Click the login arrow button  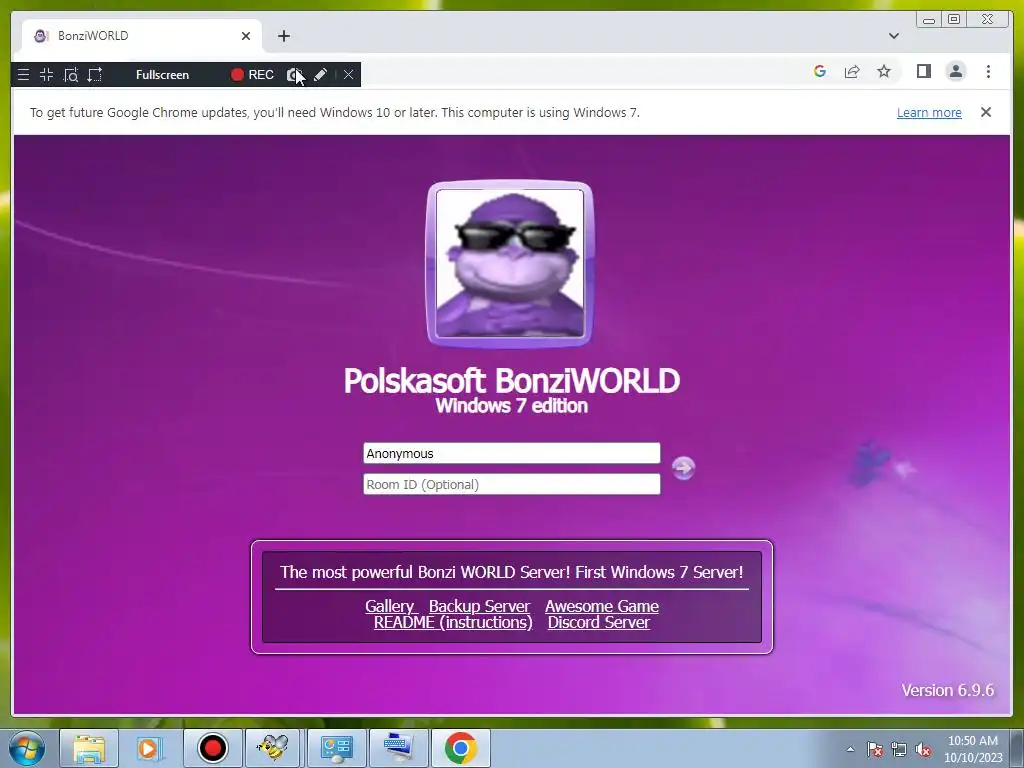coord(683,468)
